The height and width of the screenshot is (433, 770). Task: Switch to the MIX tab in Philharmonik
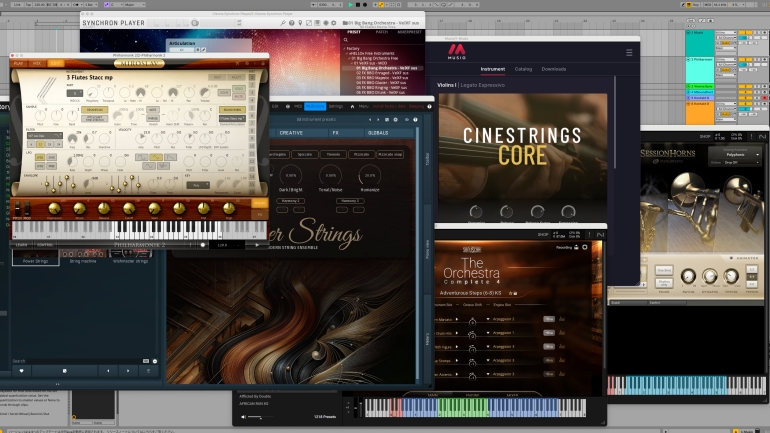[36, 63]
